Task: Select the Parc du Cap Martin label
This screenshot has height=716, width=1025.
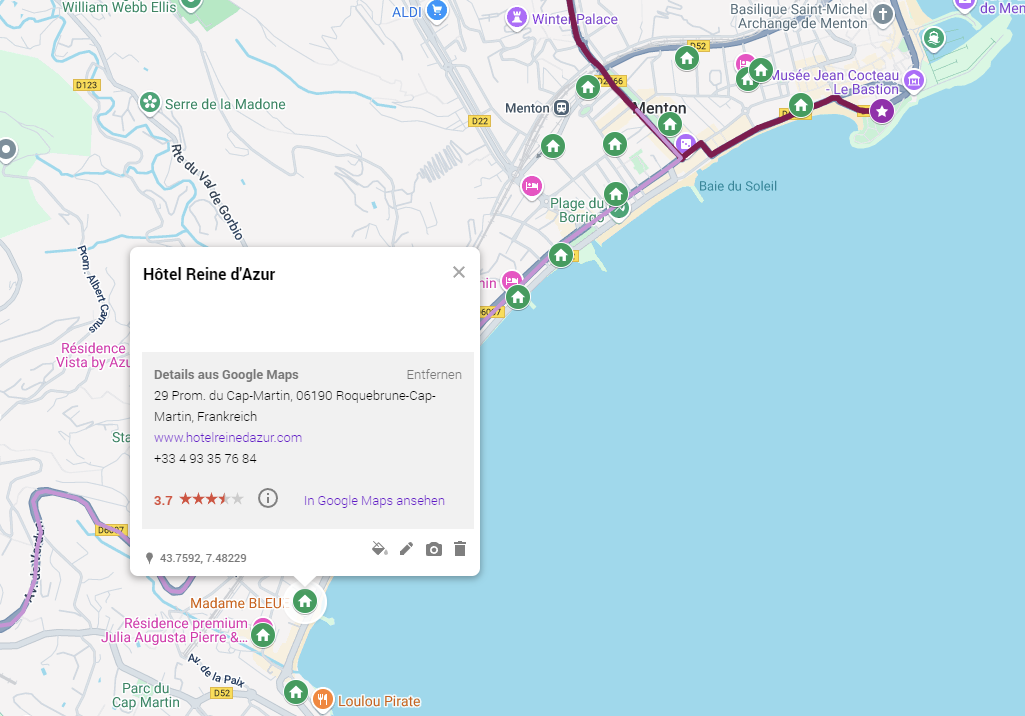Action: point(146,695)
